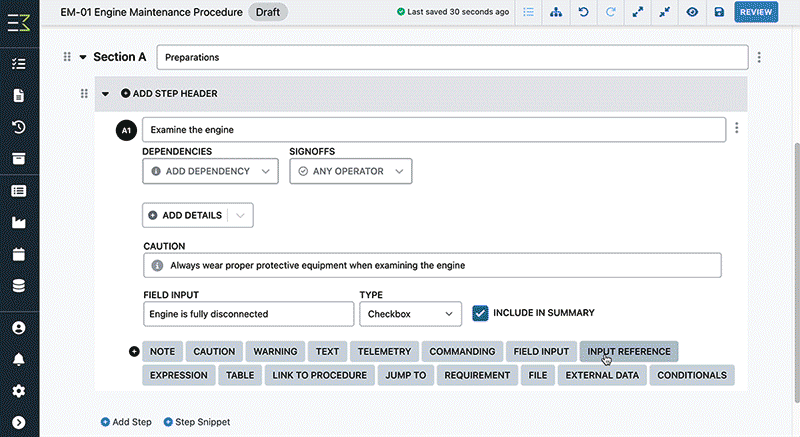Open Section A three-dot options menu
Screen dimensions: 800x437
point(759,57)
